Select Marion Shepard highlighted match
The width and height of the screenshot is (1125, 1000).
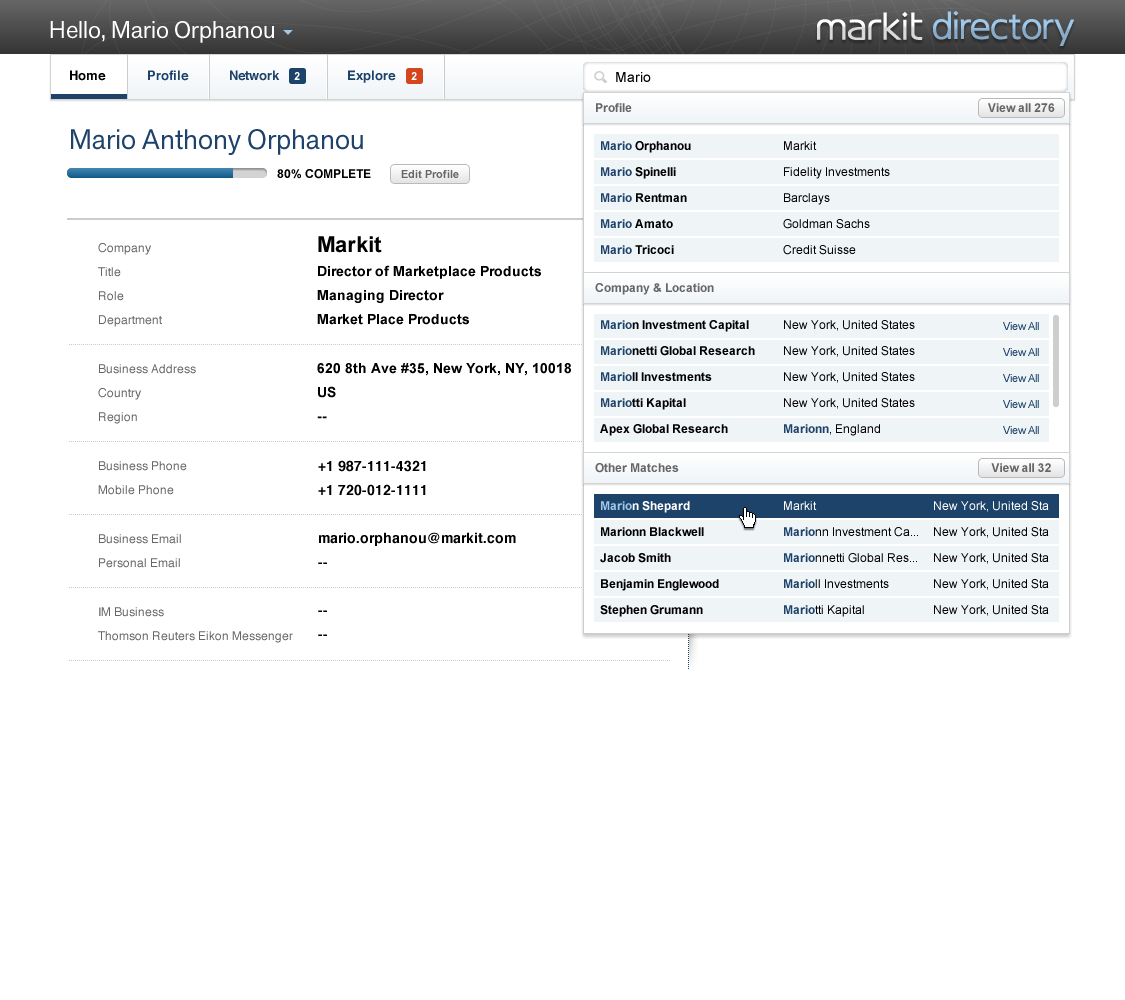(826, 506)
